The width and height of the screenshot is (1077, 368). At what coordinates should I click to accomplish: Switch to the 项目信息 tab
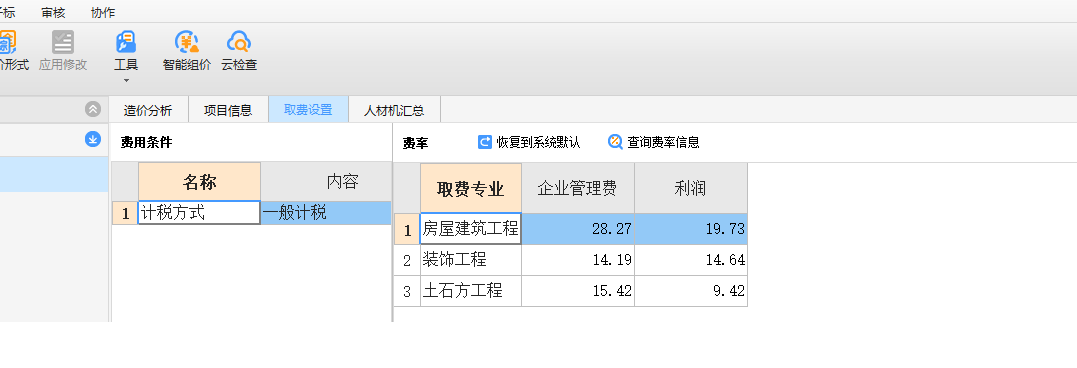pos(228,110)
